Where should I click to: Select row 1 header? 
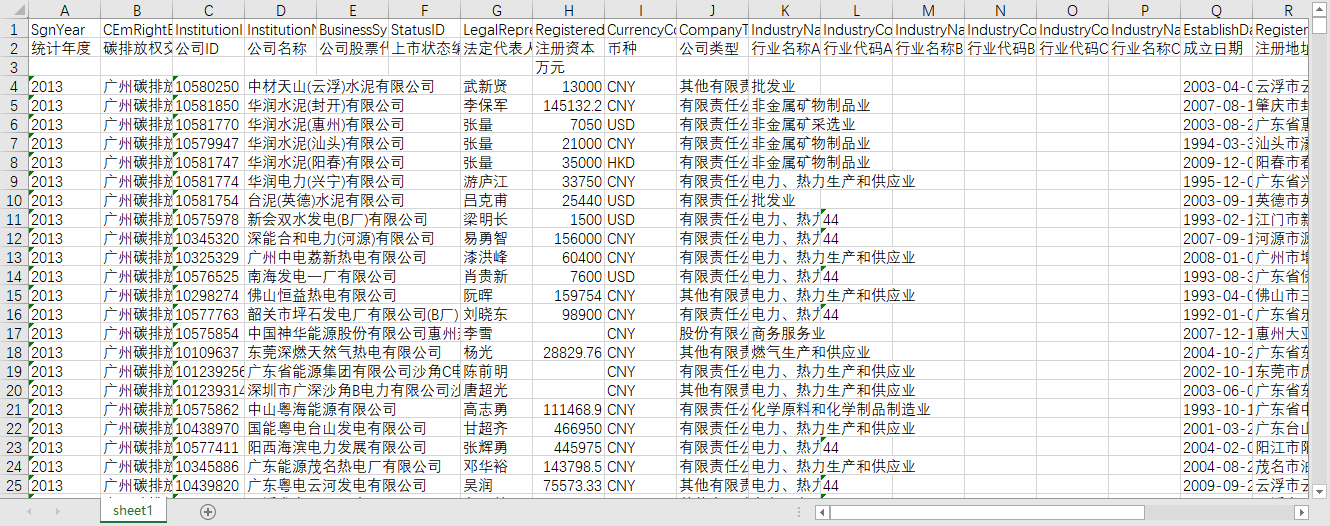coord(14,29)
